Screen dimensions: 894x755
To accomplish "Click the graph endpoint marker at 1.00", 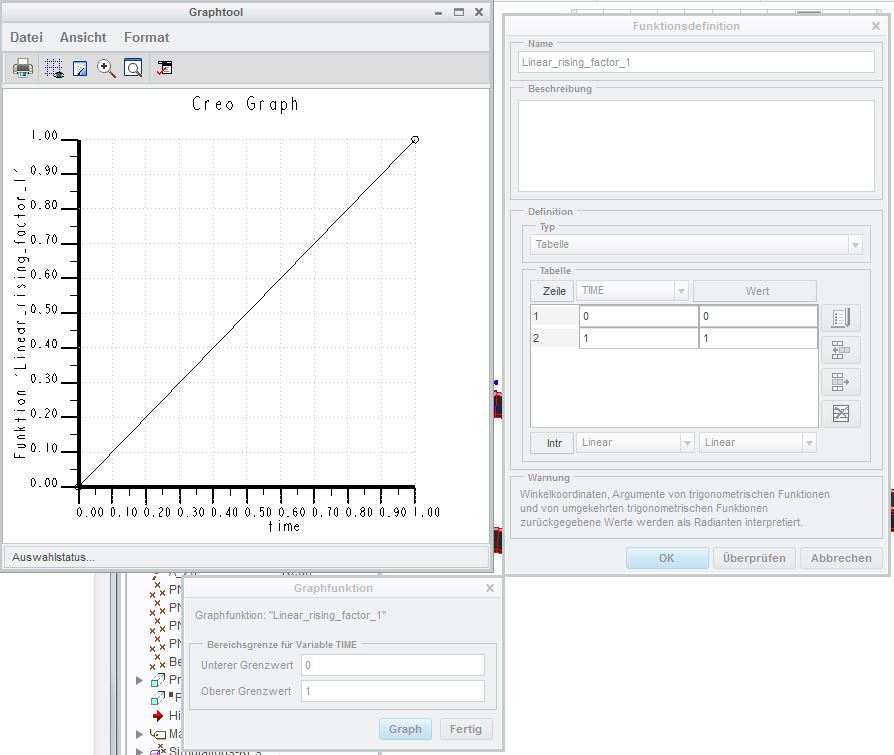I will click(x=415, y=140).
